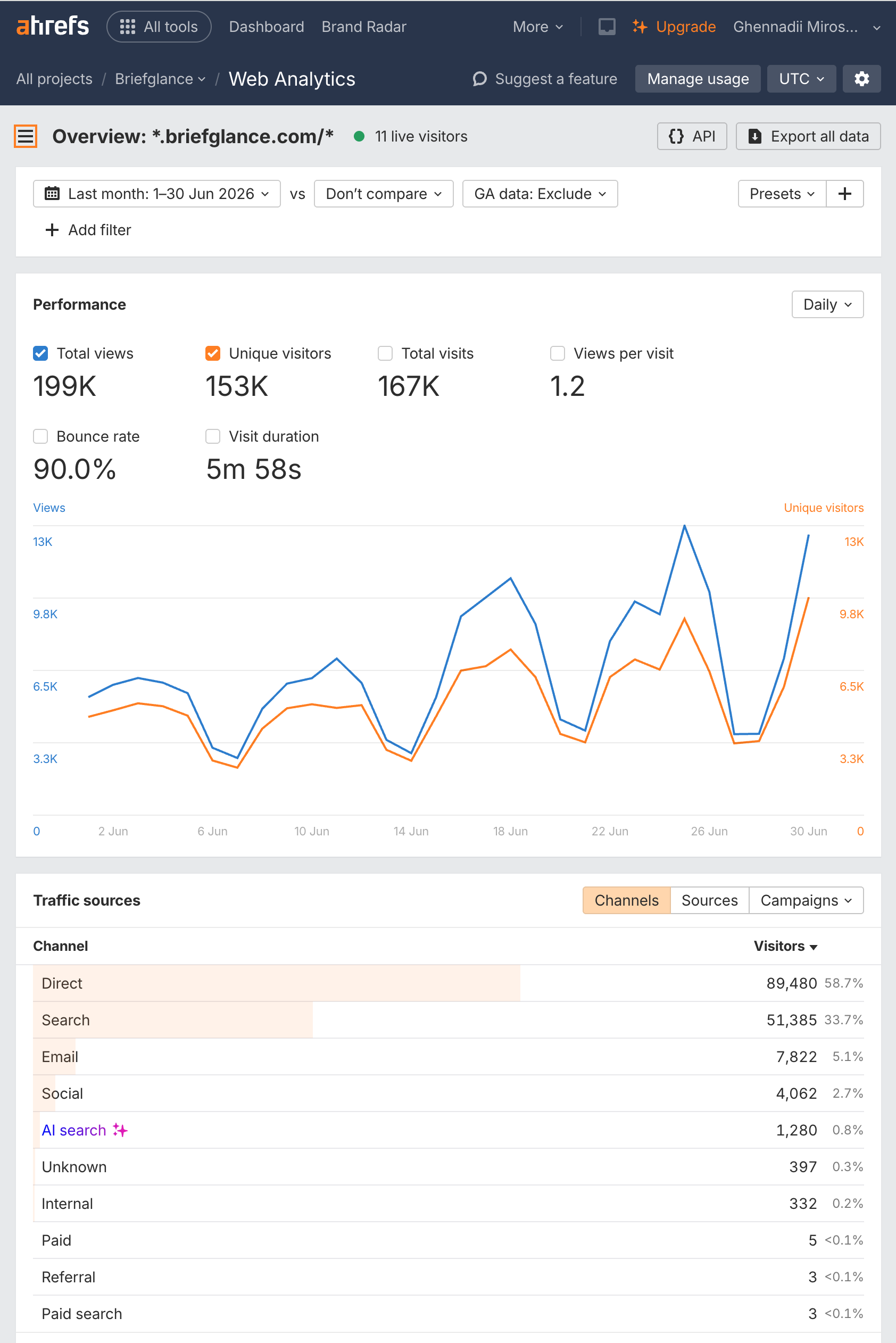Click the Paid search channel row
This screenshot has width=896, height=1343.
pos(448,1313)
